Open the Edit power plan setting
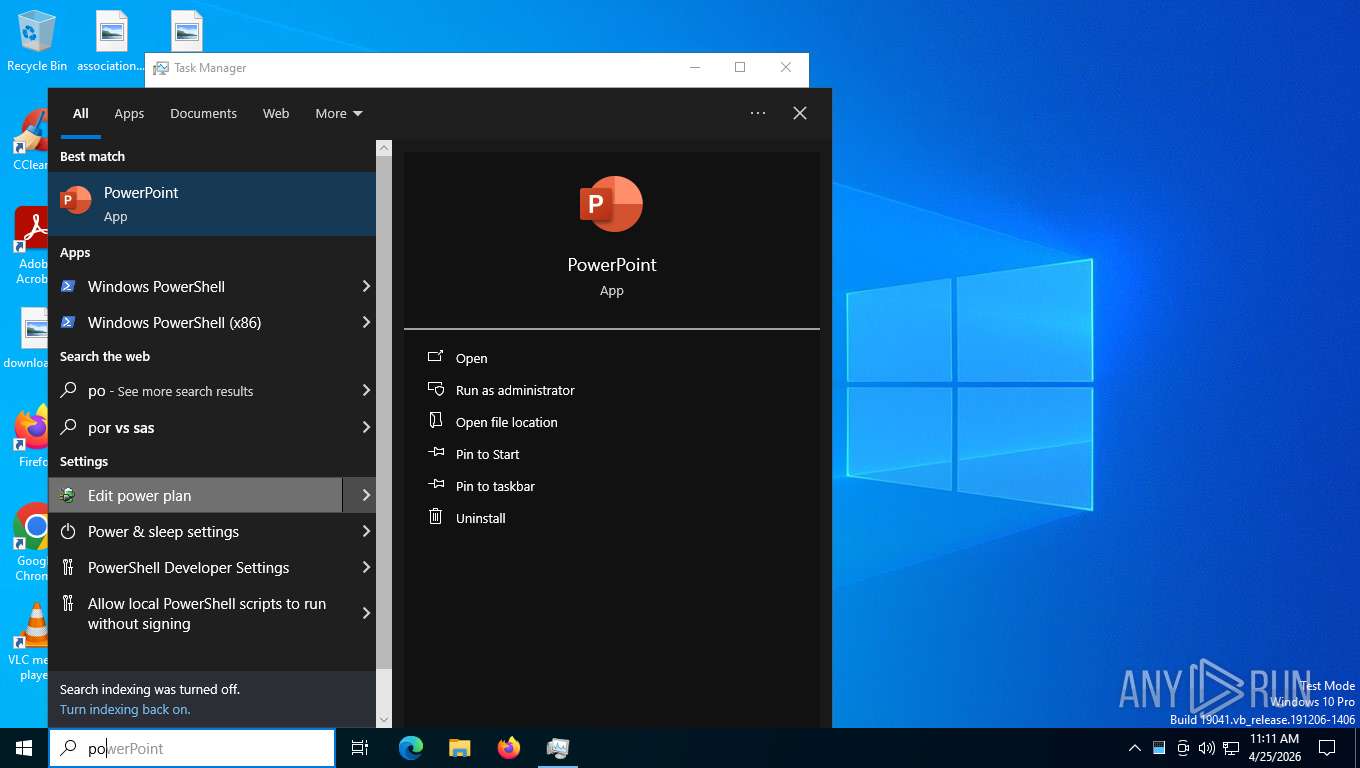 point(196,495)
